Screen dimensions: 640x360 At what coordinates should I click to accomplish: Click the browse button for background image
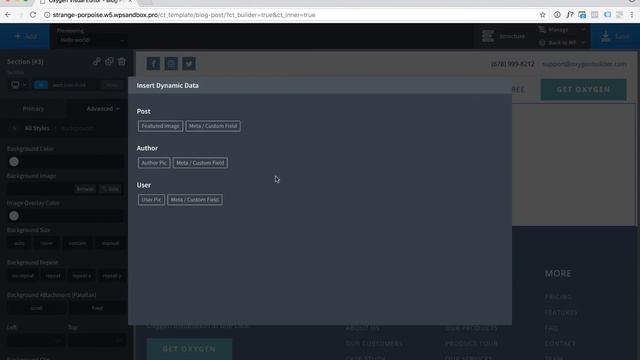click(85, 189)
